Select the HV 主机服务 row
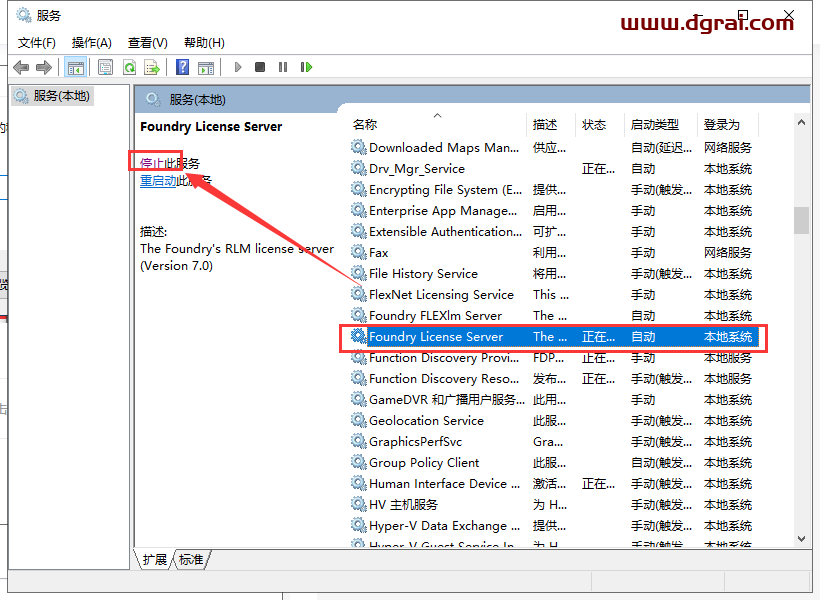 tap(554, 504)
